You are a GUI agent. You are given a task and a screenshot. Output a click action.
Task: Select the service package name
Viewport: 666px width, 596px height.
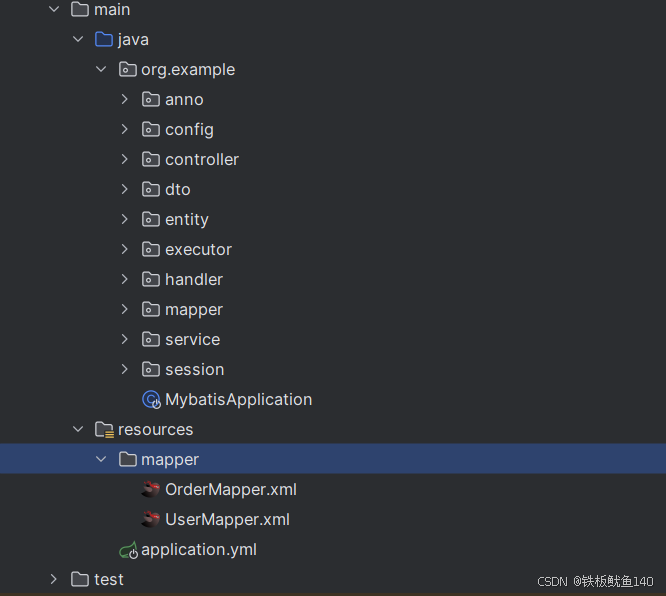pyautogui.click(x=192, y=340)
